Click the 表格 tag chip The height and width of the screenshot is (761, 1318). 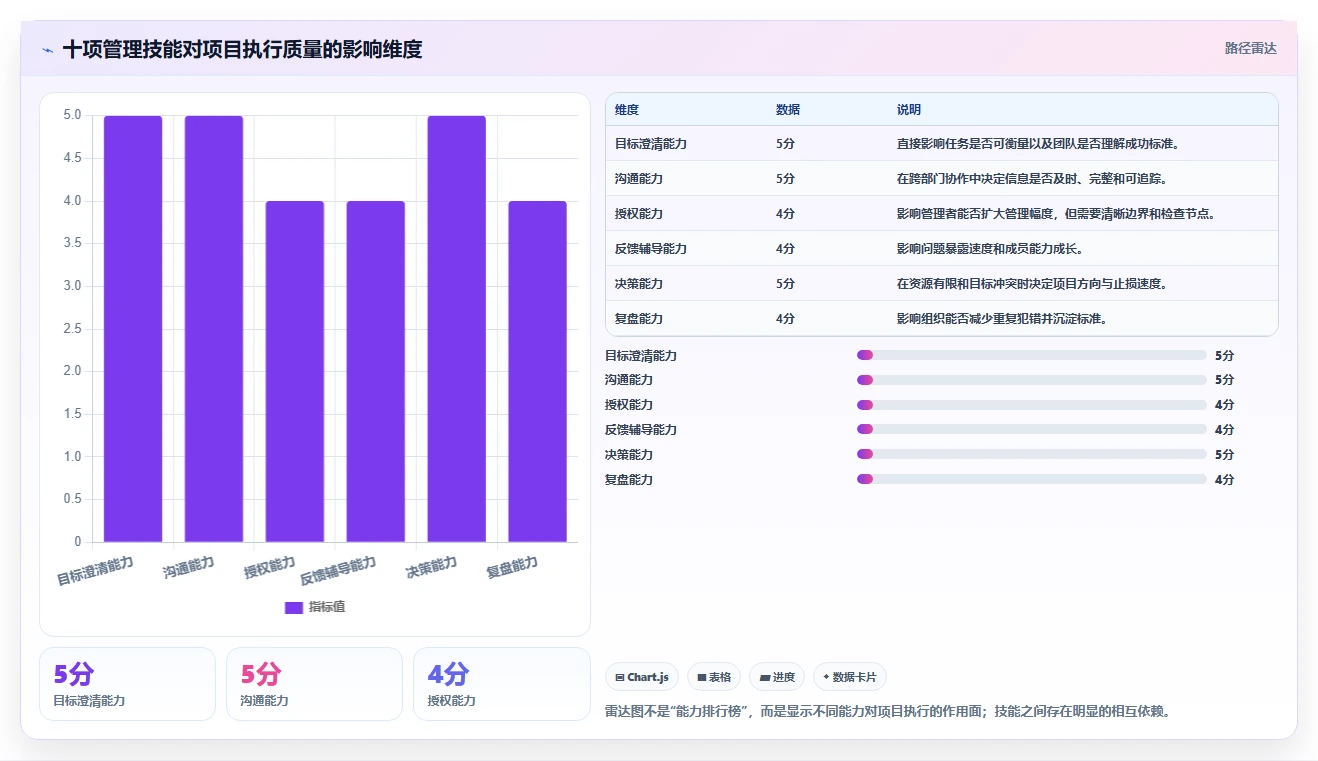click(x=714, y=677)
